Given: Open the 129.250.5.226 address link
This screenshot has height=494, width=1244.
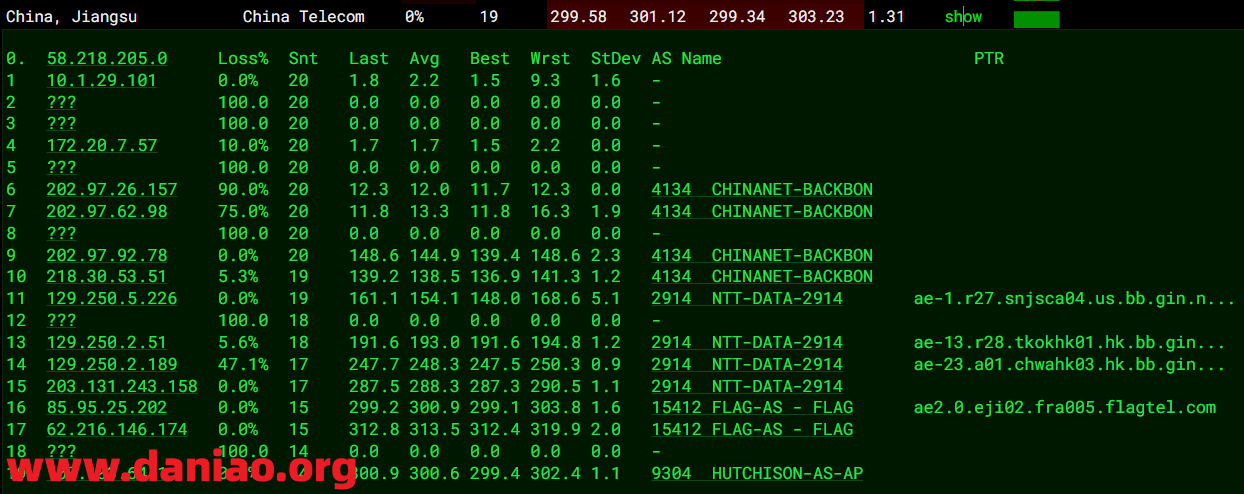Looking at the screenshot, I should coord(111,299).
